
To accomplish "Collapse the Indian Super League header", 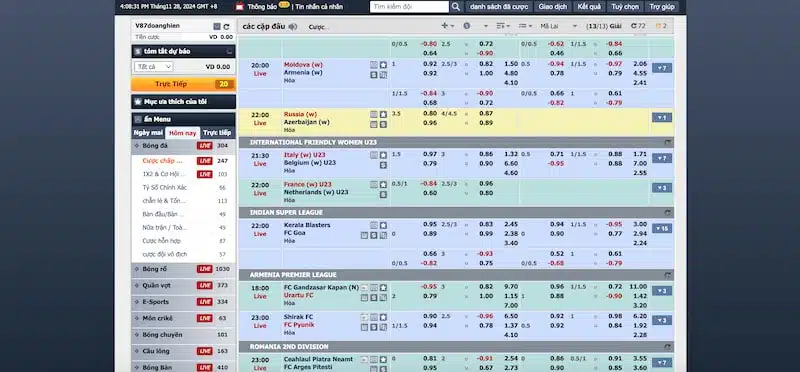I will [x=668, y=213].
